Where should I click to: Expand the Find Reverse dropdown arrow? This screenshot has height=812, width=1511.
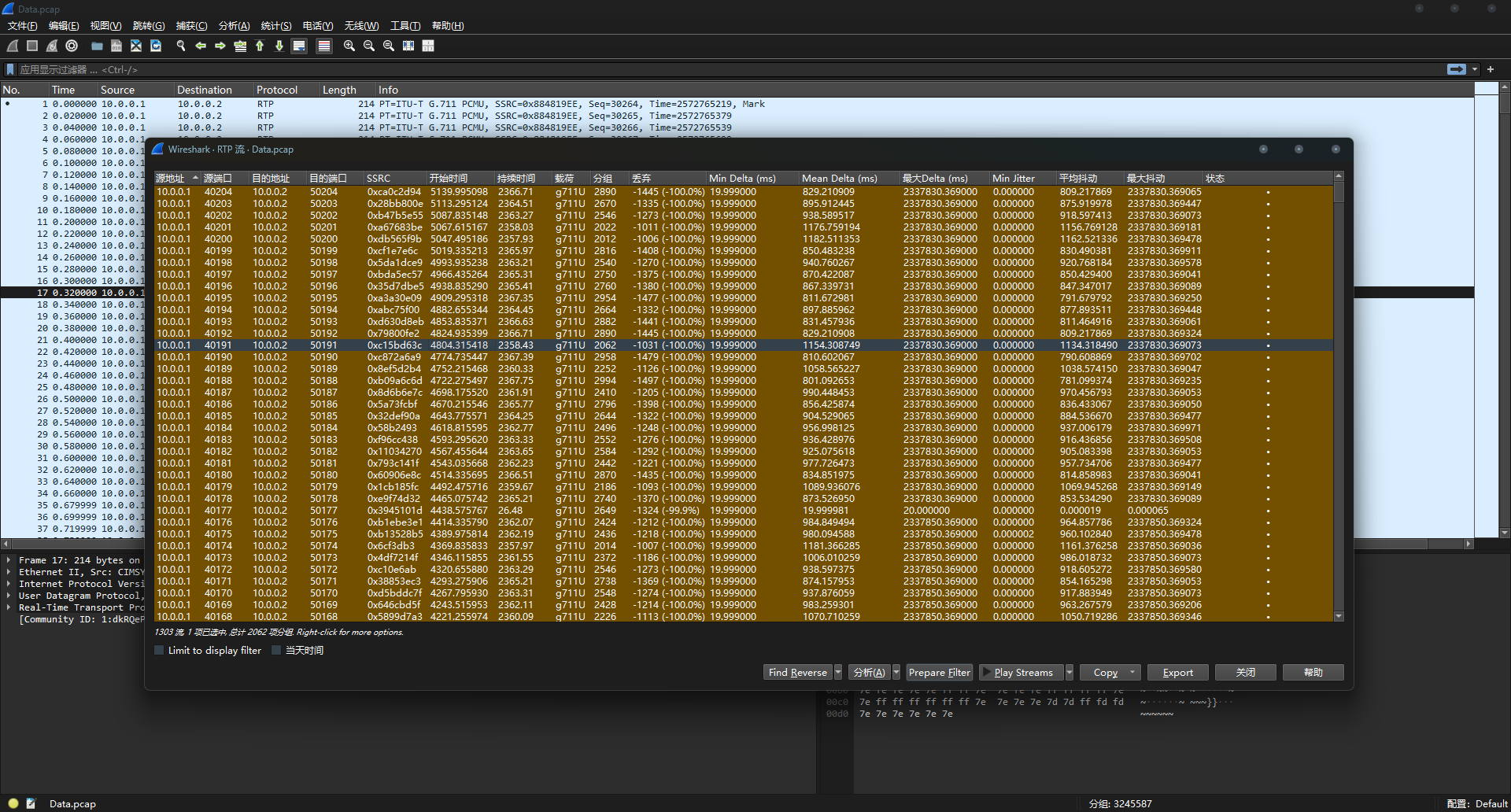click(x=838, y=673)
